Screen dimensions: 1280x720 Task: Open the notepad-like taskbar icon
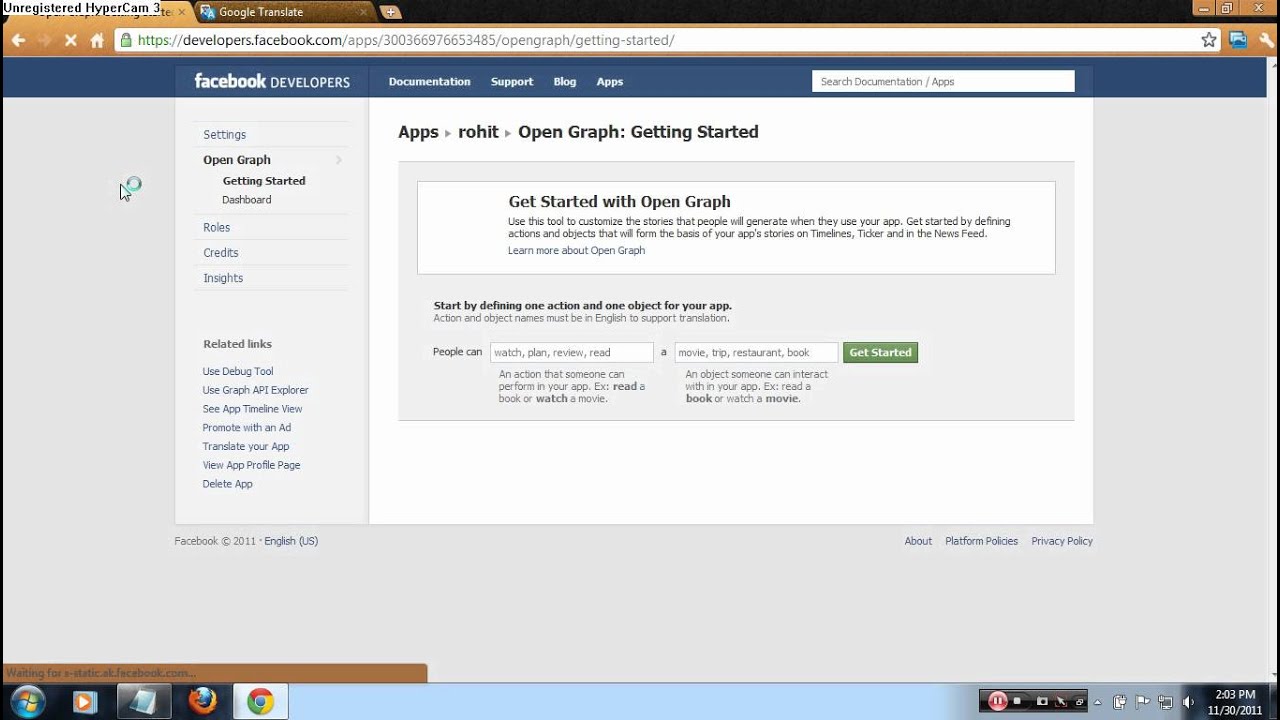pyautogui.click(x=143, y=702)
